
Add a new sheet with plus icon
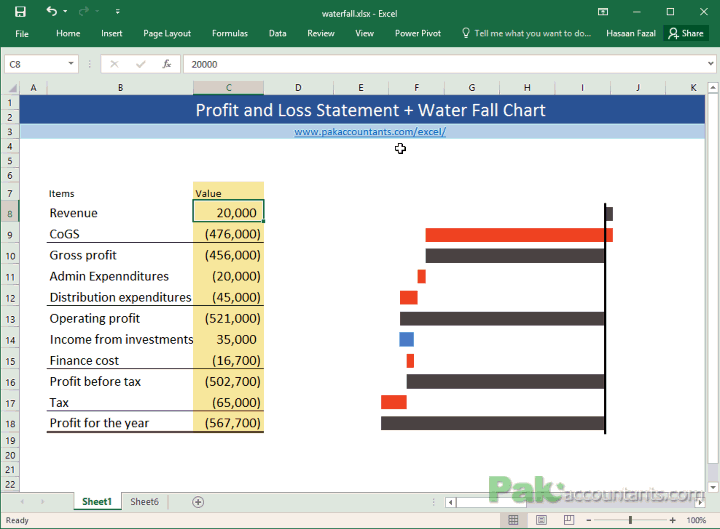point(198,502)
